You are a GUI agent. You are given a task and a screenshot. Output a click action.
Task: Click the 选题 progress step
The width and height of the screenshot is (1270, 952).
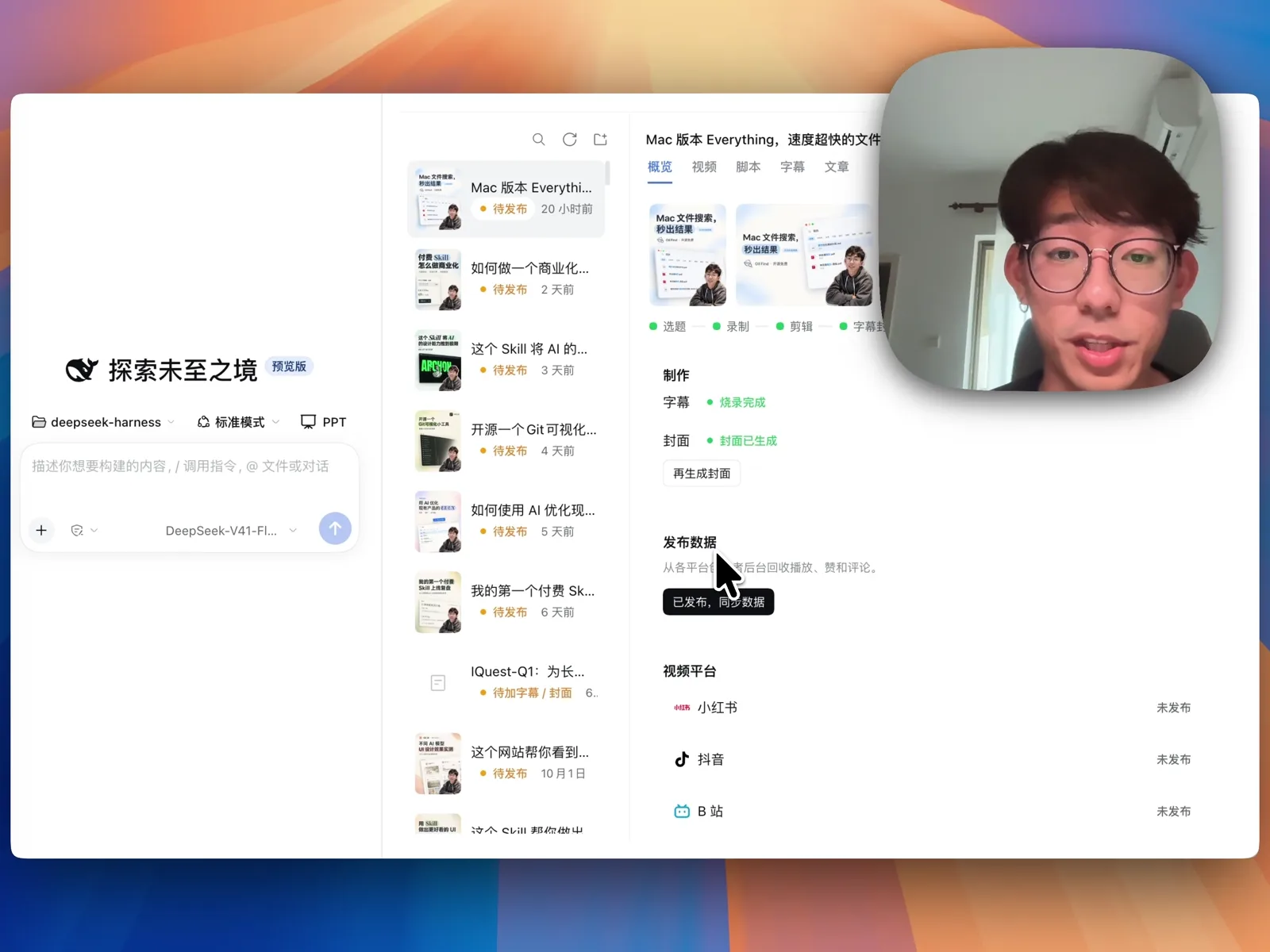point(668,326)
